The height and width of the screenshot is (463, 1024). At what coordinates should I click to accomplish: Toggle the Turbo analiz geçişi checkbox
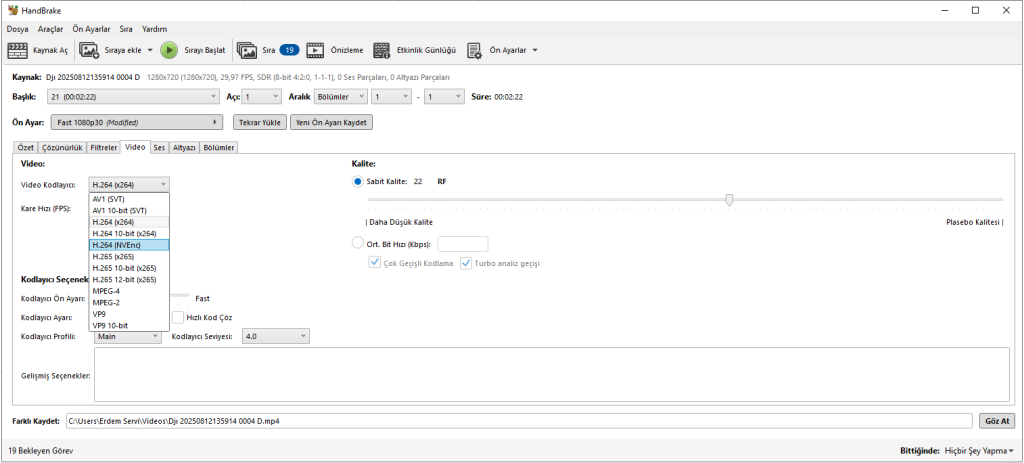coord(466,263)
